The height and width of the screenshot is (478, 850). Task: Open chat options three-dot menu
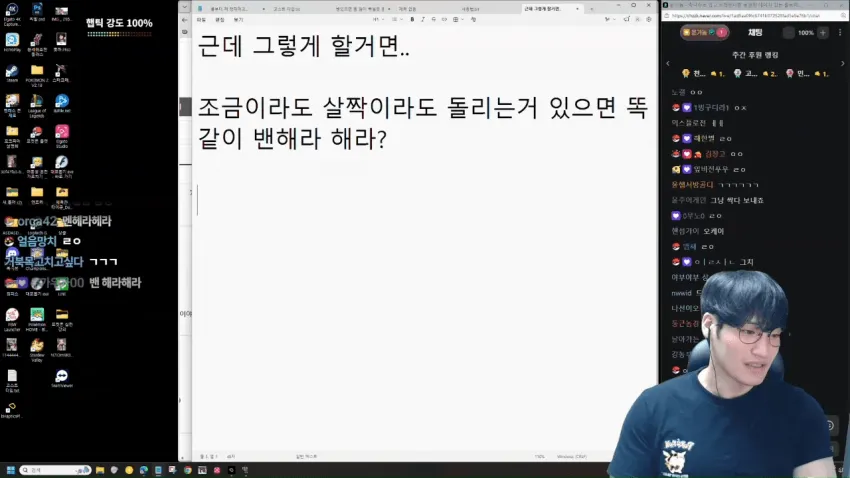840,33
